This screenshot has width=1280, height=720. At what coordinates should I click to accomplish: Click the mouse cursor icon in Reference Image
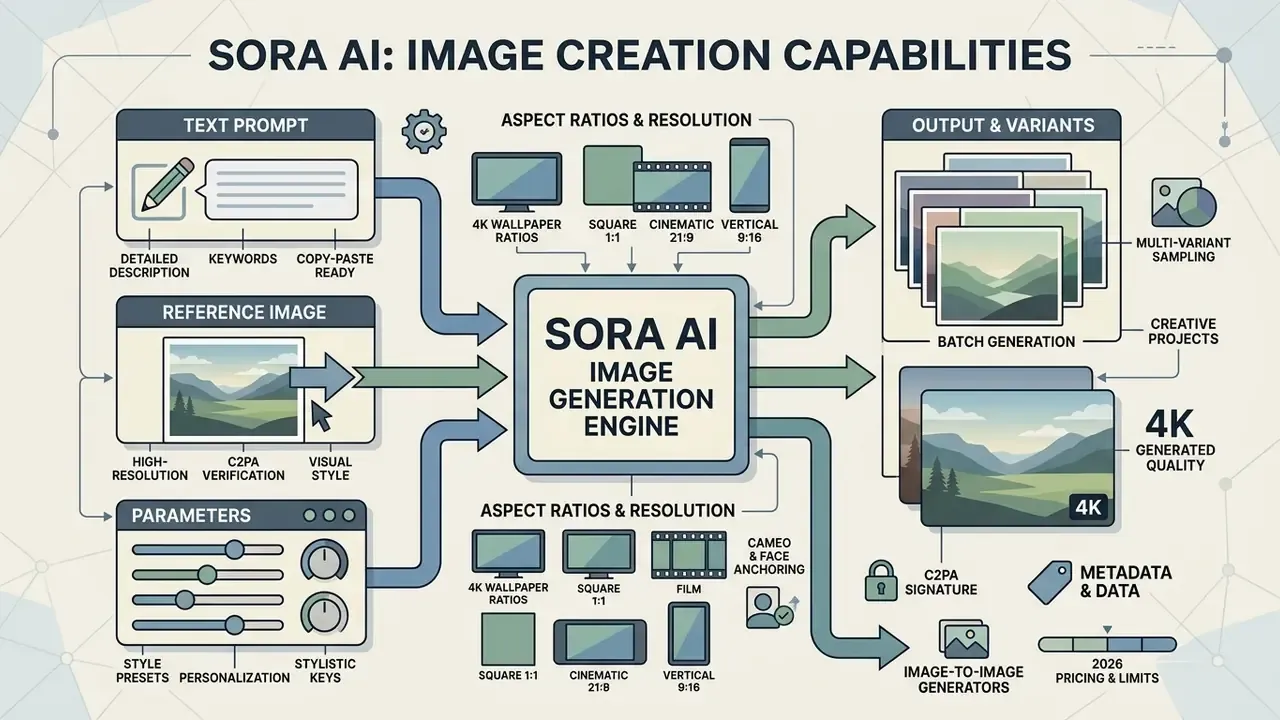click(323, 415)
